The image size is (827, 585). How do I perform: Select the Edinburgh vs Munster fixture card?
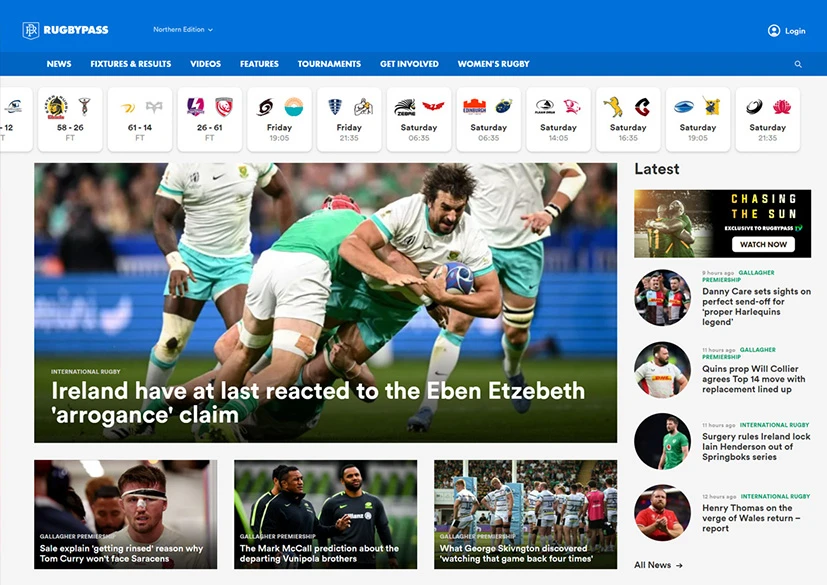point(488,120)
